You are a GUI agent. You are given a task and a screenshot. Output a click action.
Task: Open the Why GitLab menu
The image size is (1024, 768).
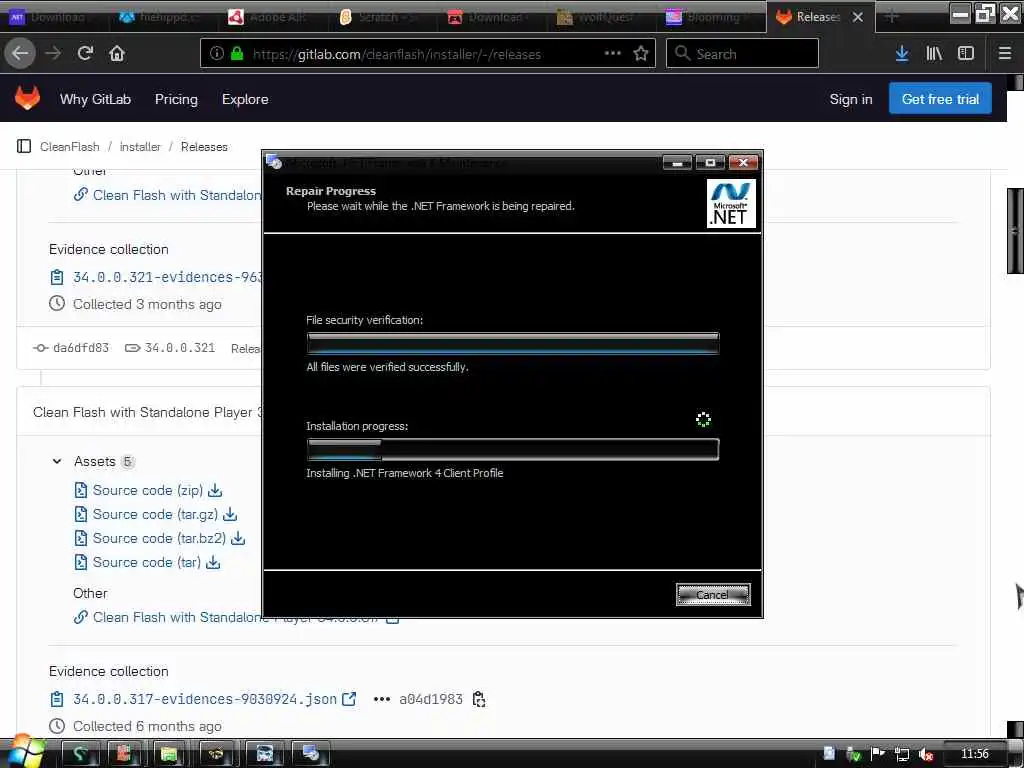coord(95,99)
